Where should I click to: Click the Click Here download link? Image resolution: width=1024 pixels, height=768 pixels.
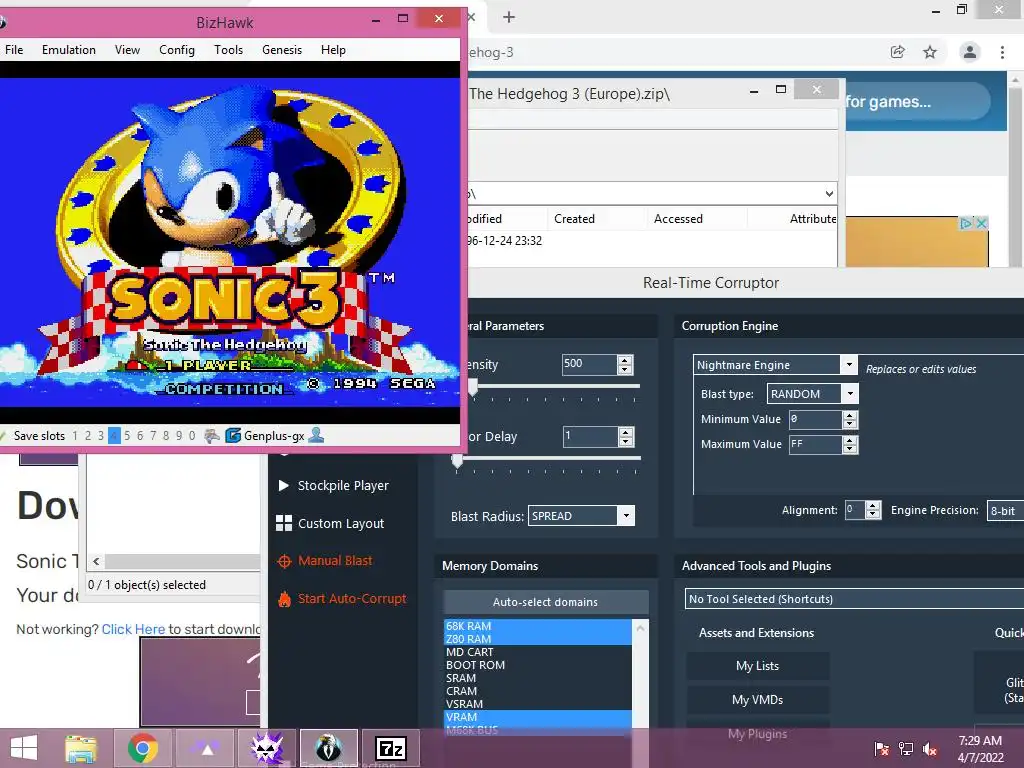pyautogui.click(x=133, y=630)
